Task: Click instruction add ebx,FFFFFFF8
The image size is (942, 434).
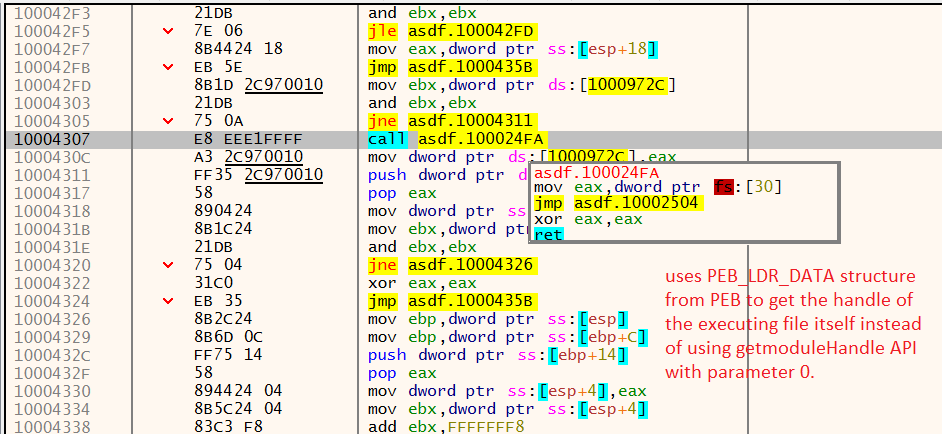Action: tap(446, 427)
